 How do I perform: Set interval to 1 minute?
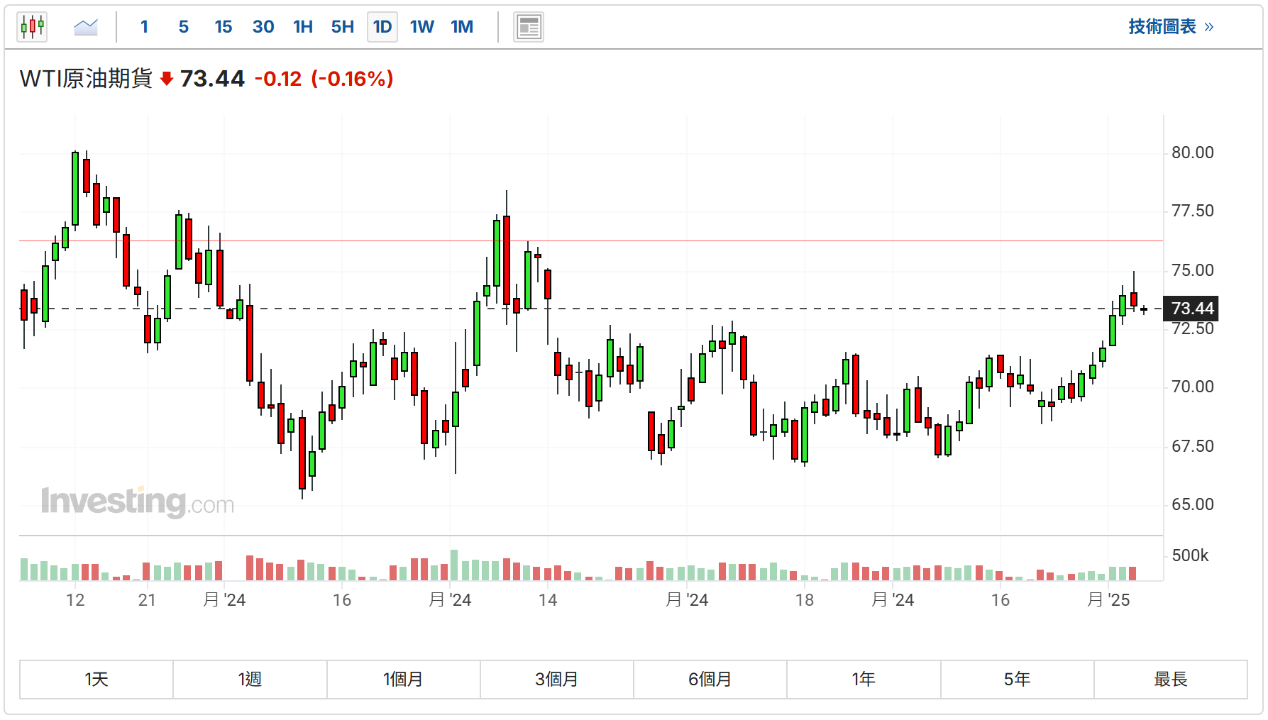point(144,27)
